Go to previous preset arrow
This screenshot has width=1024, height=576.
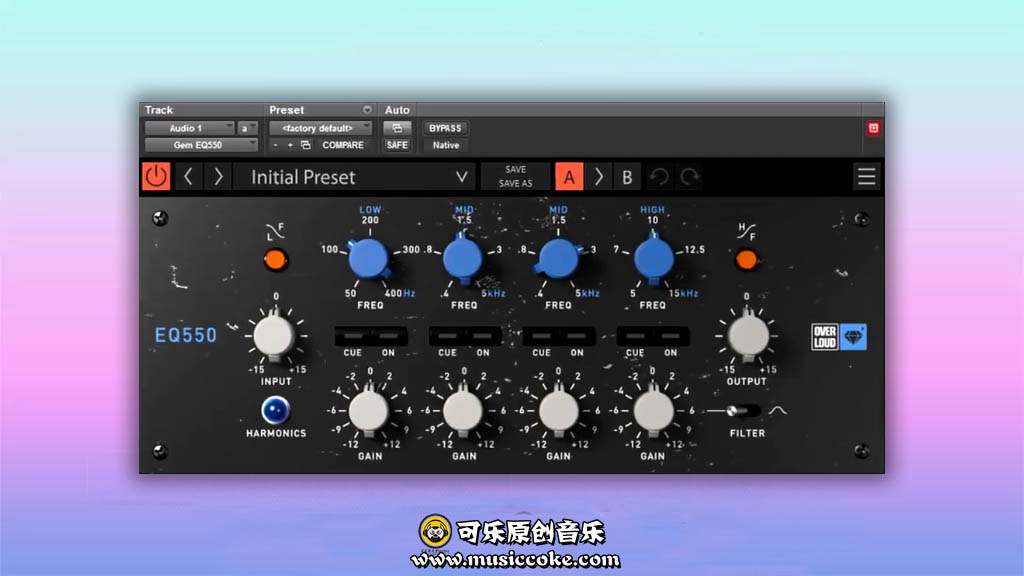[188, 176]
